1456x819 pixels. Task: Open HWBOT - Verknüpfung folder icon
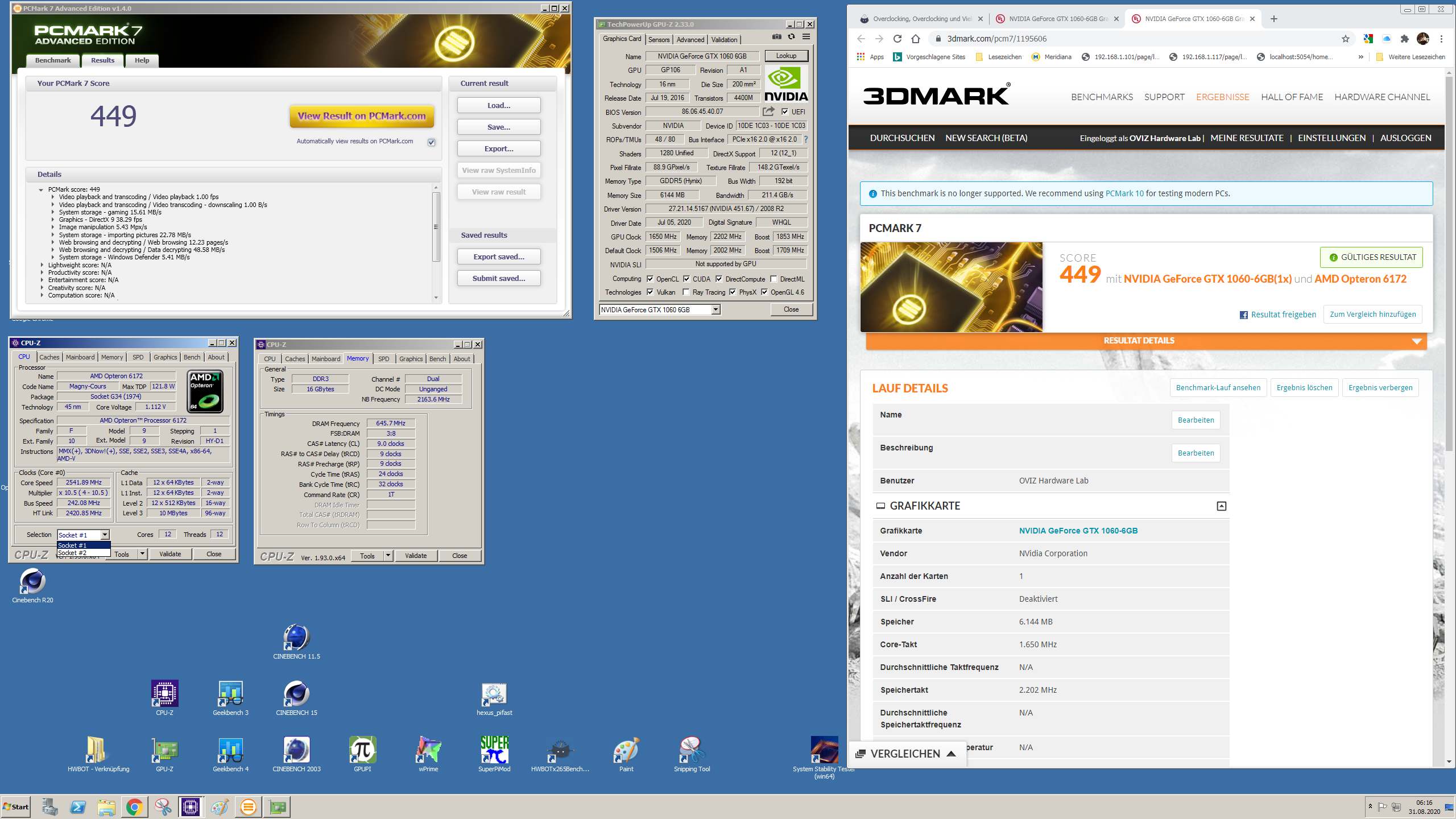tap(98, 755)
